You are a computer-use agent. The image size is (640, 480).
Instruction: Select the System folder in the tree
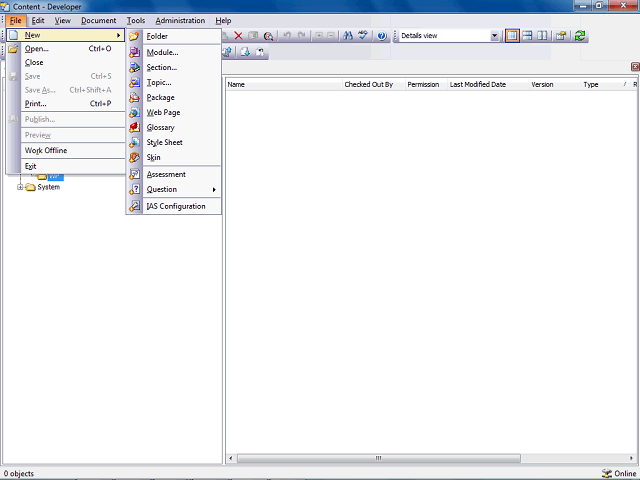[49, 187]
